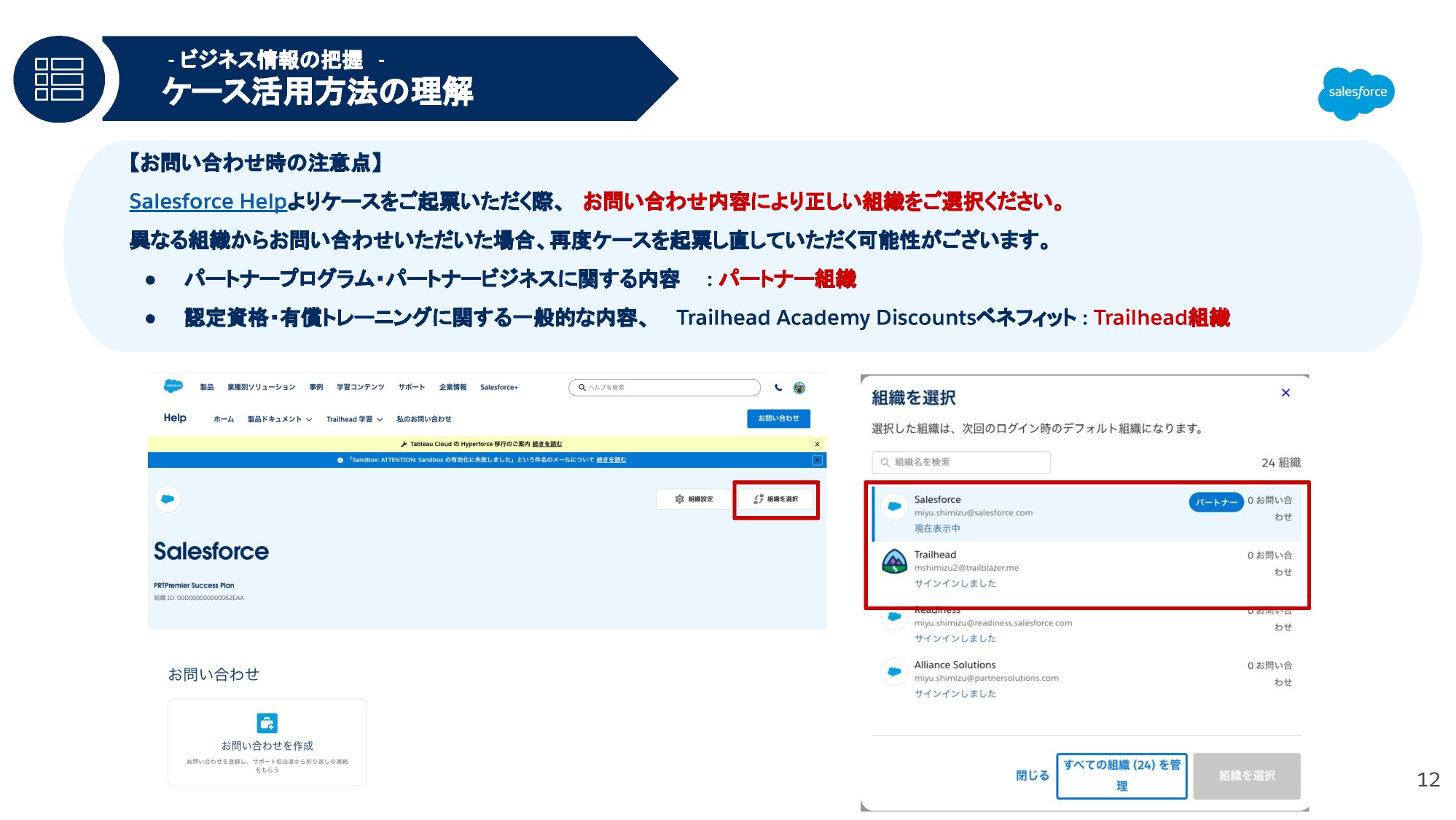The height and width of the screenshot is (820, 1456).
Task: Dismiss the yellow Tableau Cloud banner
Action: click(x=817, y=444)
